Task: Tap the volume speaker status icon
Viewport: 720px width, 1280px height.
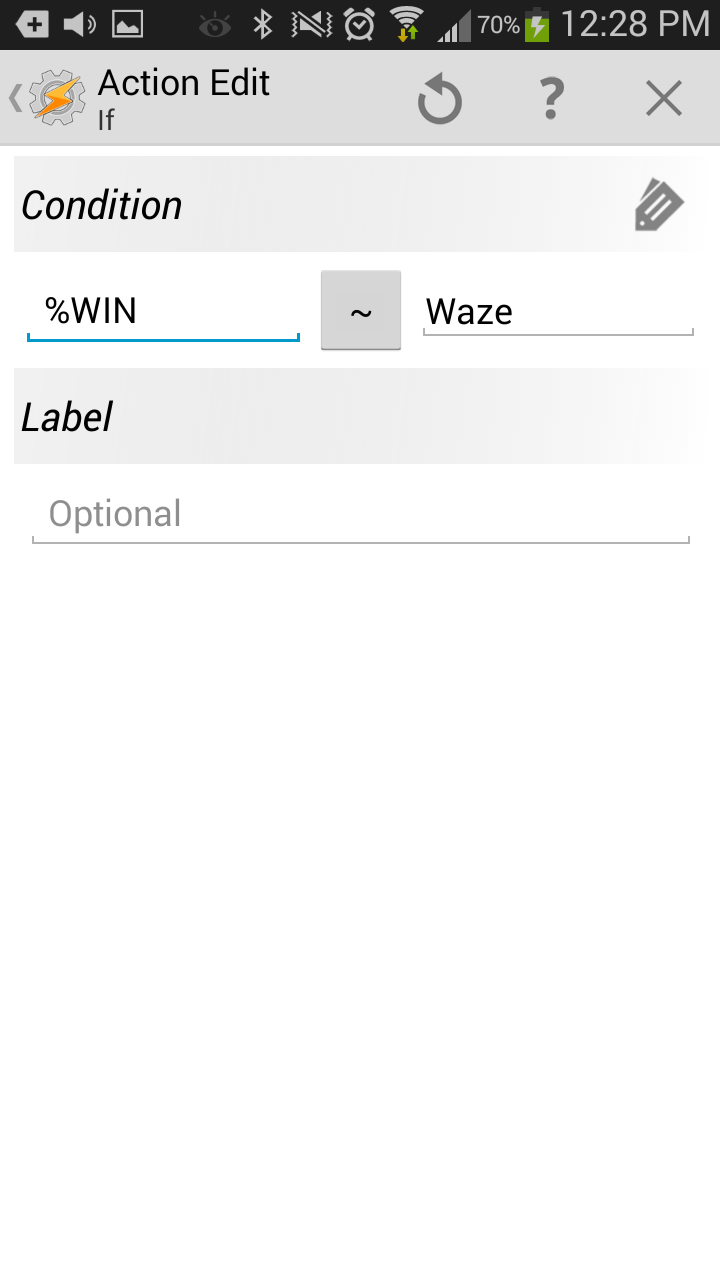Action: click(x=80, y=24)
